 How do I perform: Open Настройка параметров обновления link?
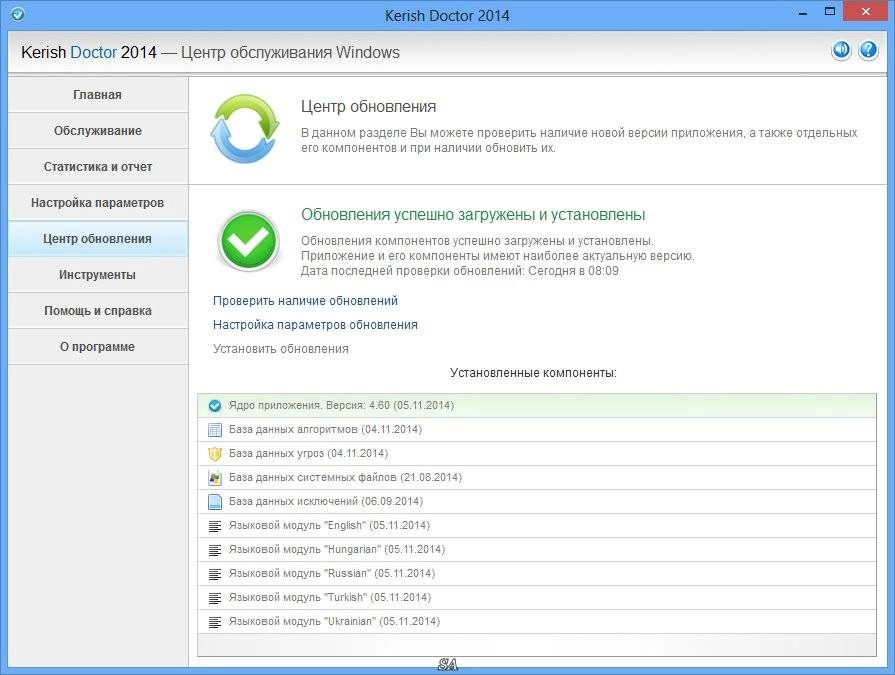click(x=315, y=325)
